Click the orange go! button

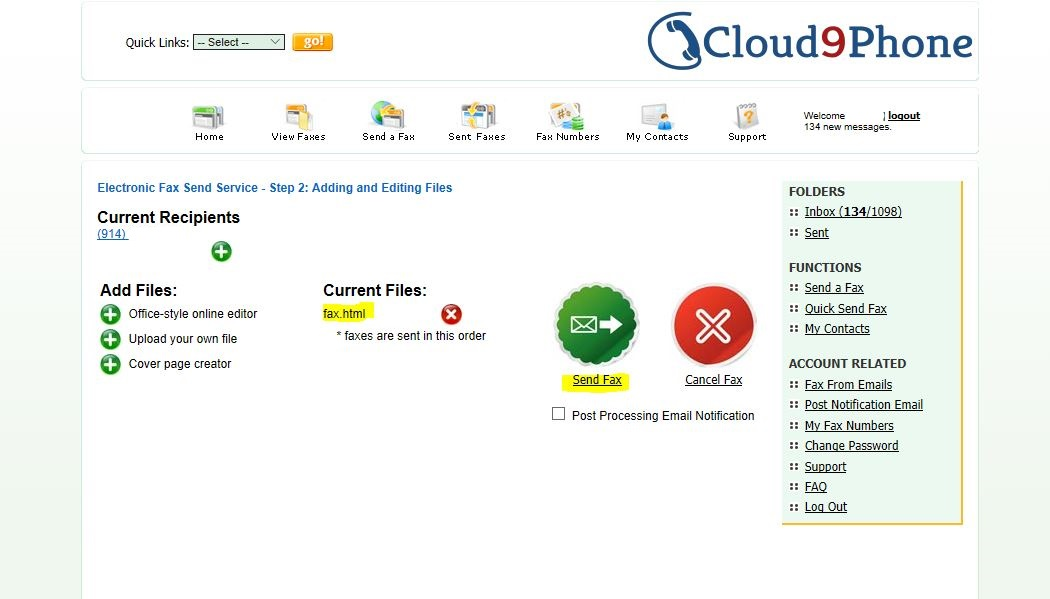pos(313,42)
